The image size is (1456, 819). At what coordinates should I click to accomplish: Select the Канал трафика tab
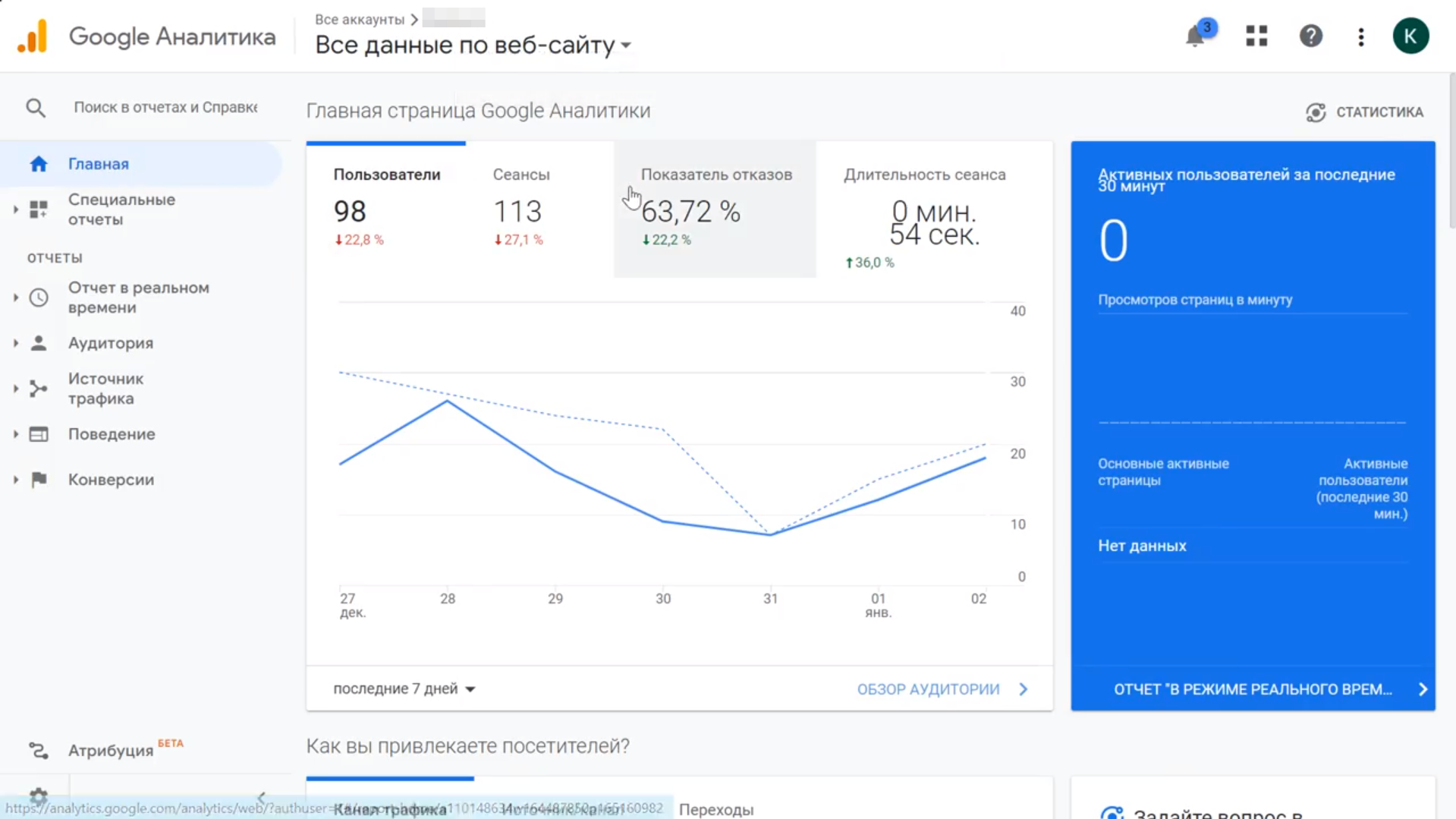(390, 809)
